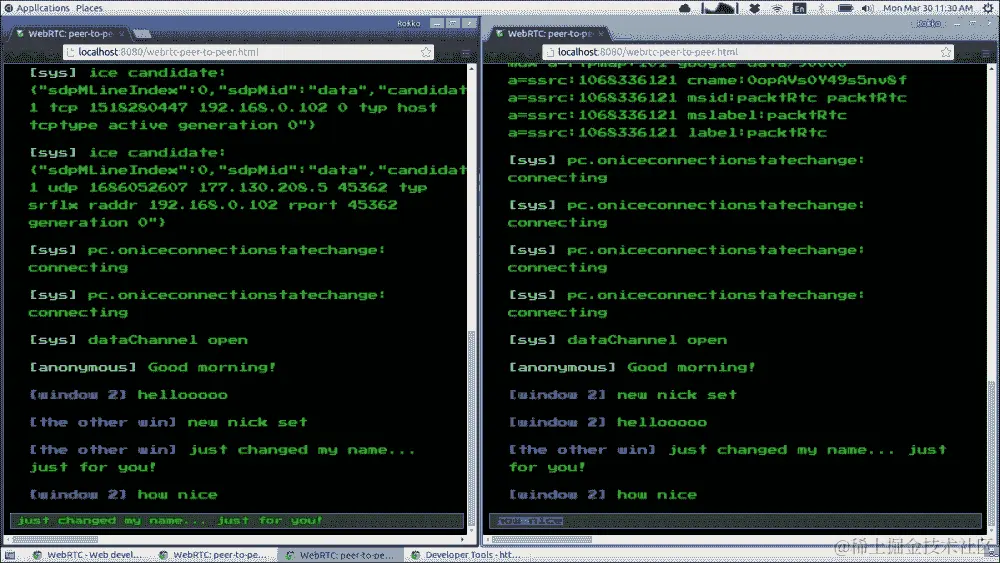Open the Chrome menu in the right window
The width and height of the screenshot is (1000, 563).
point(986,52)
